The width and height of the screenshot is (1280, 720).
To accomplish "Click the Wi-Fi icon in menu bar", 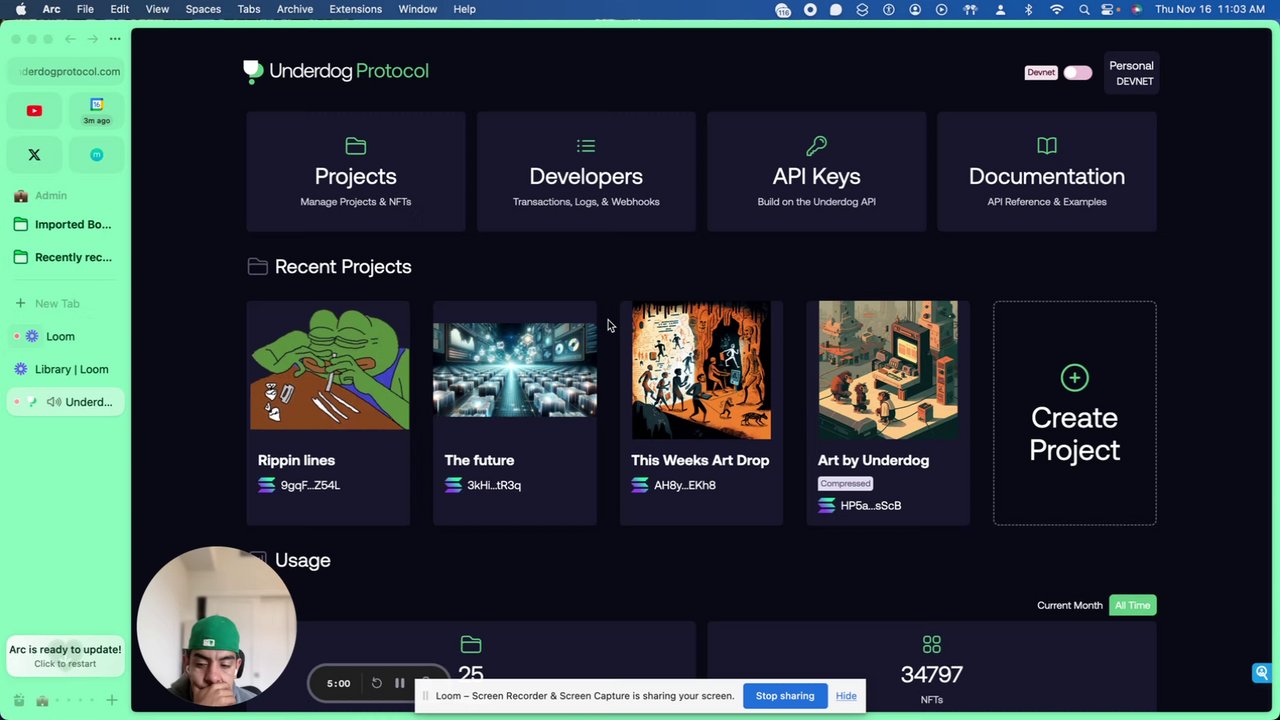I will point(1057,9).
